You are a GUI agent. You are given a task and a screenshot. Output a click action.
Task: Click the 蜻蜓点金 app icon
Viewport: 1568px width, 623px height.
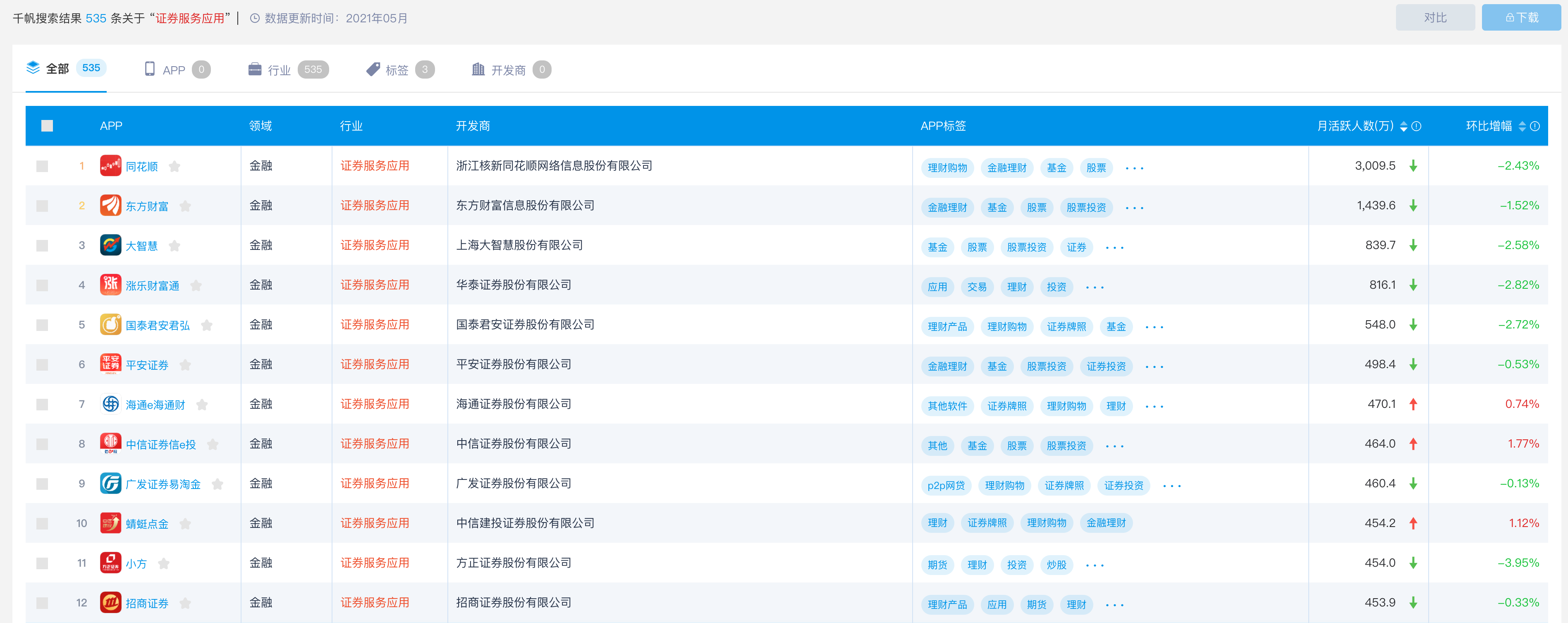110,523
